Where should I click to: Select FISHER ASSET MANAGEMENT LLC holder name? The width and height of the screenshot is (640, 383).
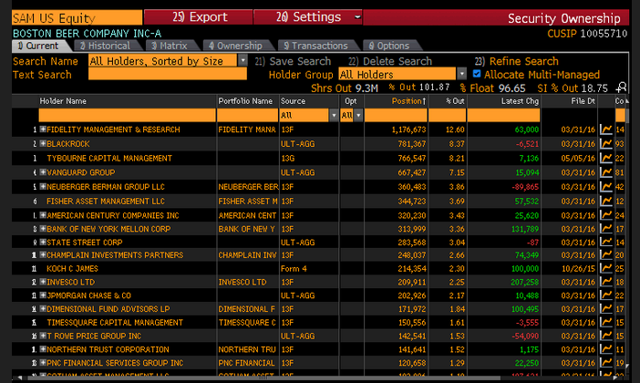[x=105, y=201]
